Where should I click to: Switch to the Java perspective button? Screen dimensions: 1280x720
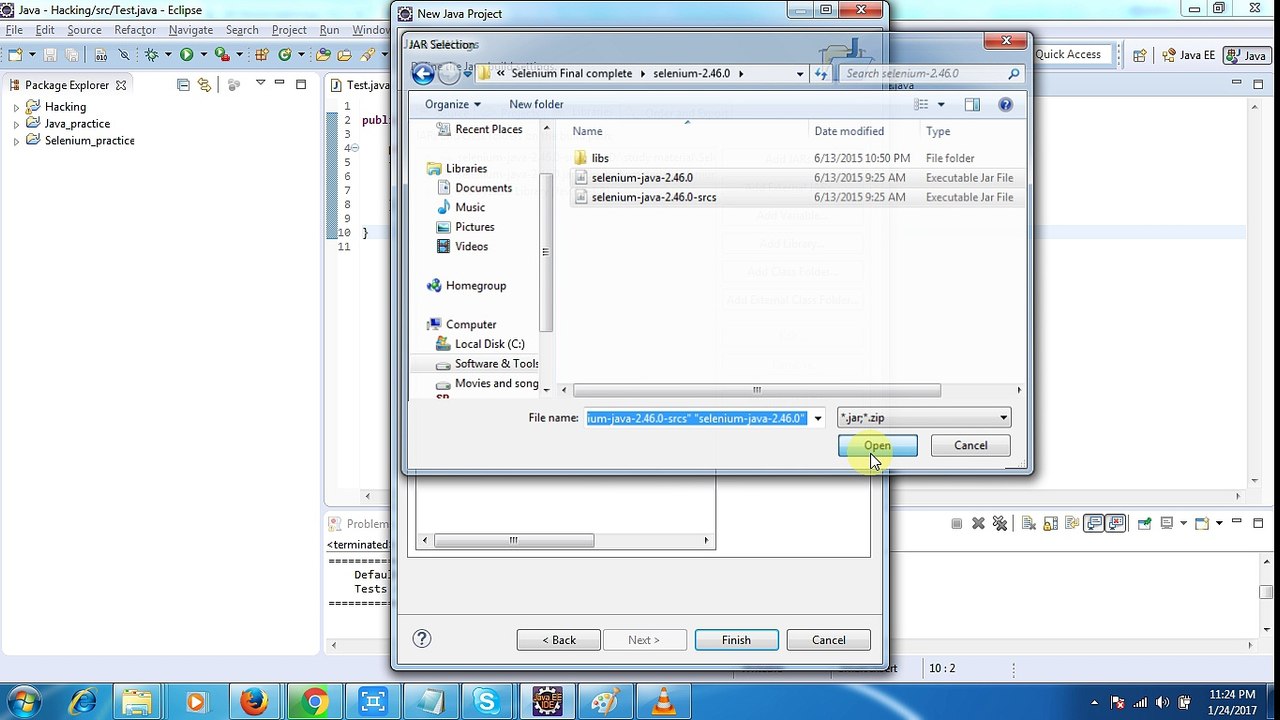click(1246, 55)
